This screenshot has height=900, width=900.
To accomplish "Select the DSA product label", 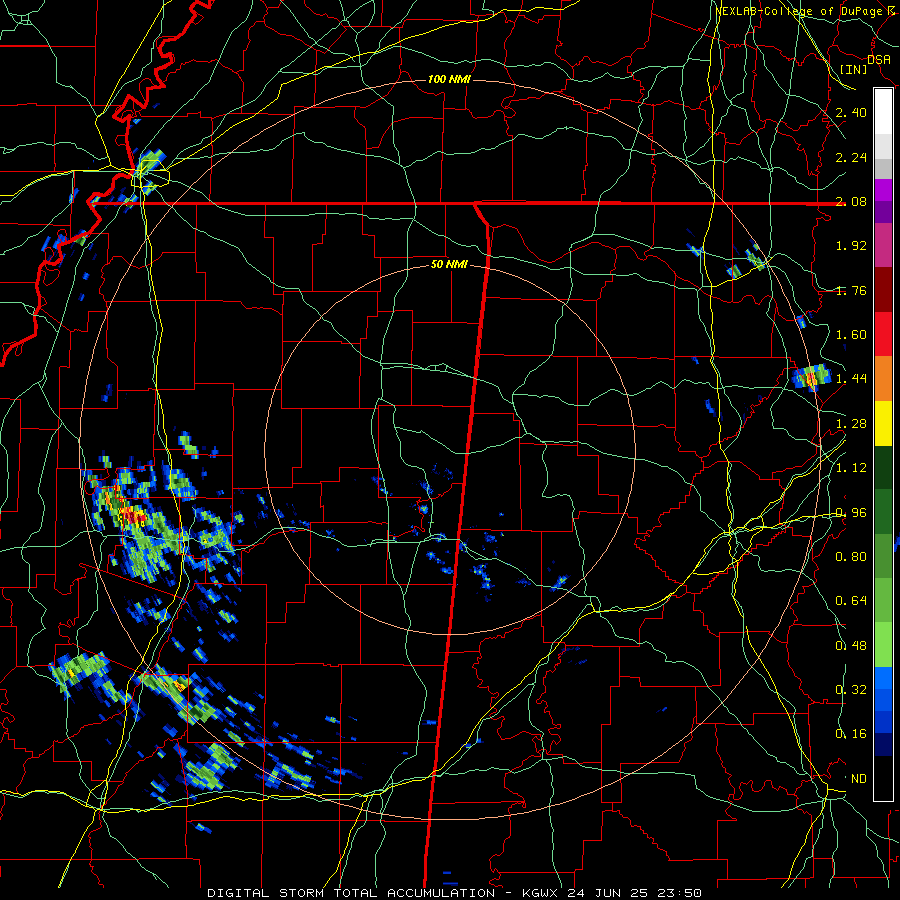I will pyautogui.click(x=878, y=60).
